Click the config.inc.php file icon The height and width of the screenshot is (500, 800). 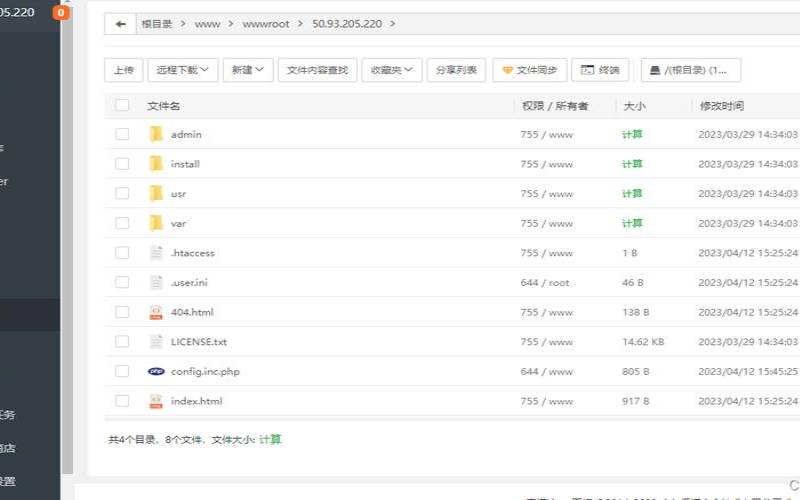click(x=156, y=371)
